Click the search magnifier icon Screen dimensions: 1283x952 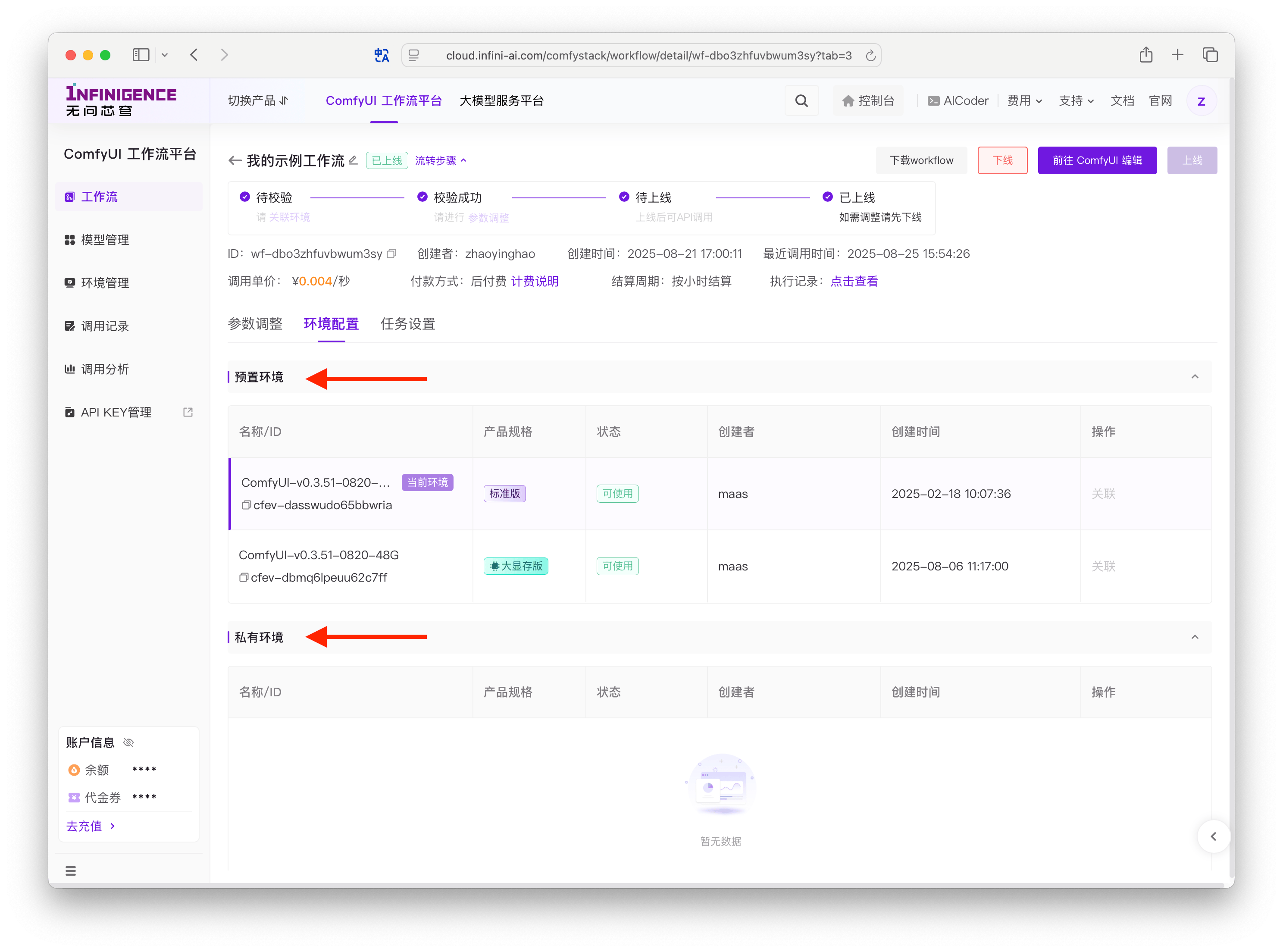801,101
